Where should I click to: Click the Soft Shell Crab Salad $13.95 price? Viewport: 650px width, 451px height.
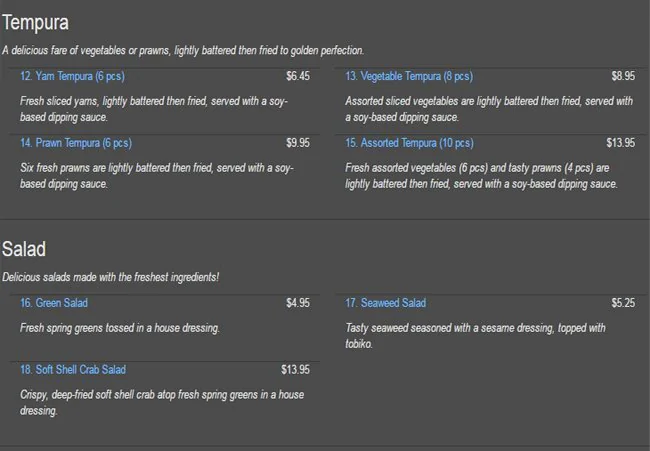pos(295,369)
